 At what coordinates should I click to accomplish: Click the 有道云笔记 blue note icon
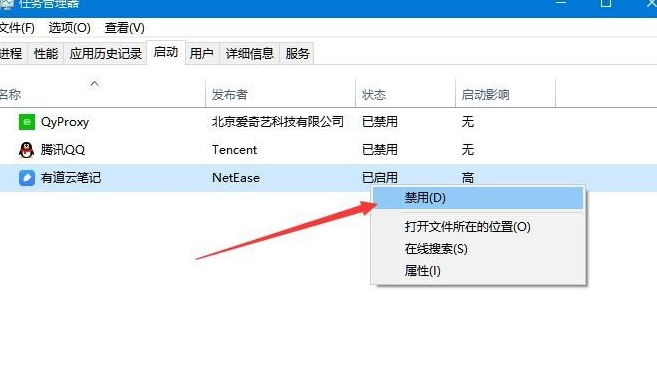pos(27,178)
